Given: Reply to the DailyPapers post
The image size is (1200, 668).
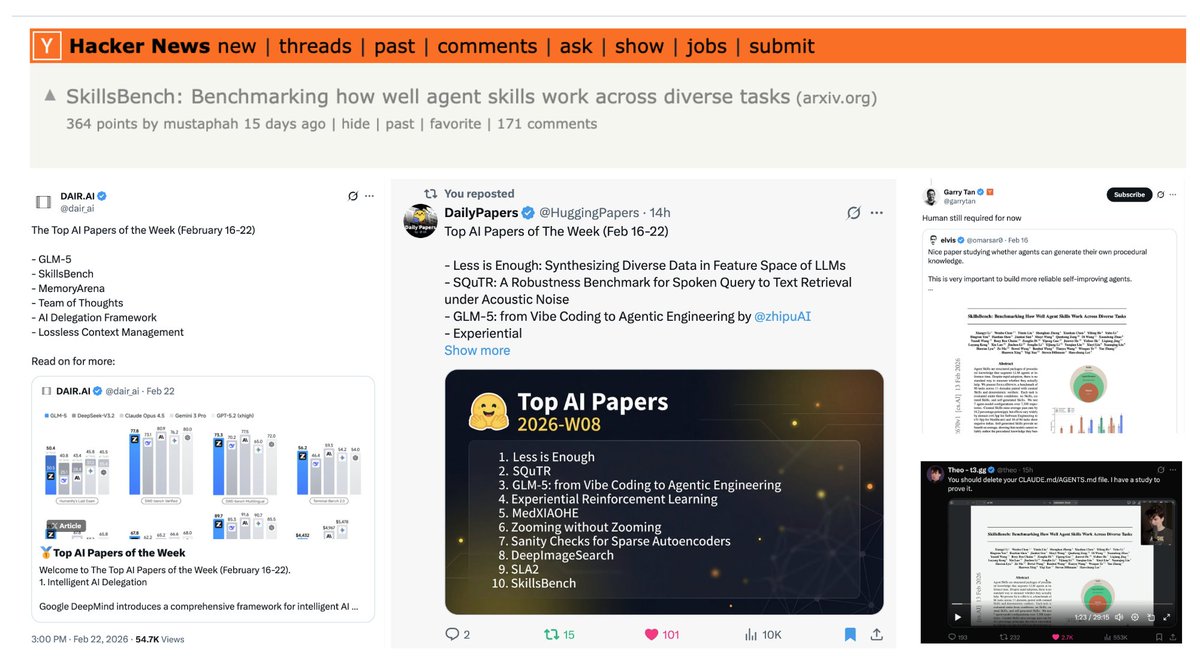Looking at the screenshot, I should (457, 634).
